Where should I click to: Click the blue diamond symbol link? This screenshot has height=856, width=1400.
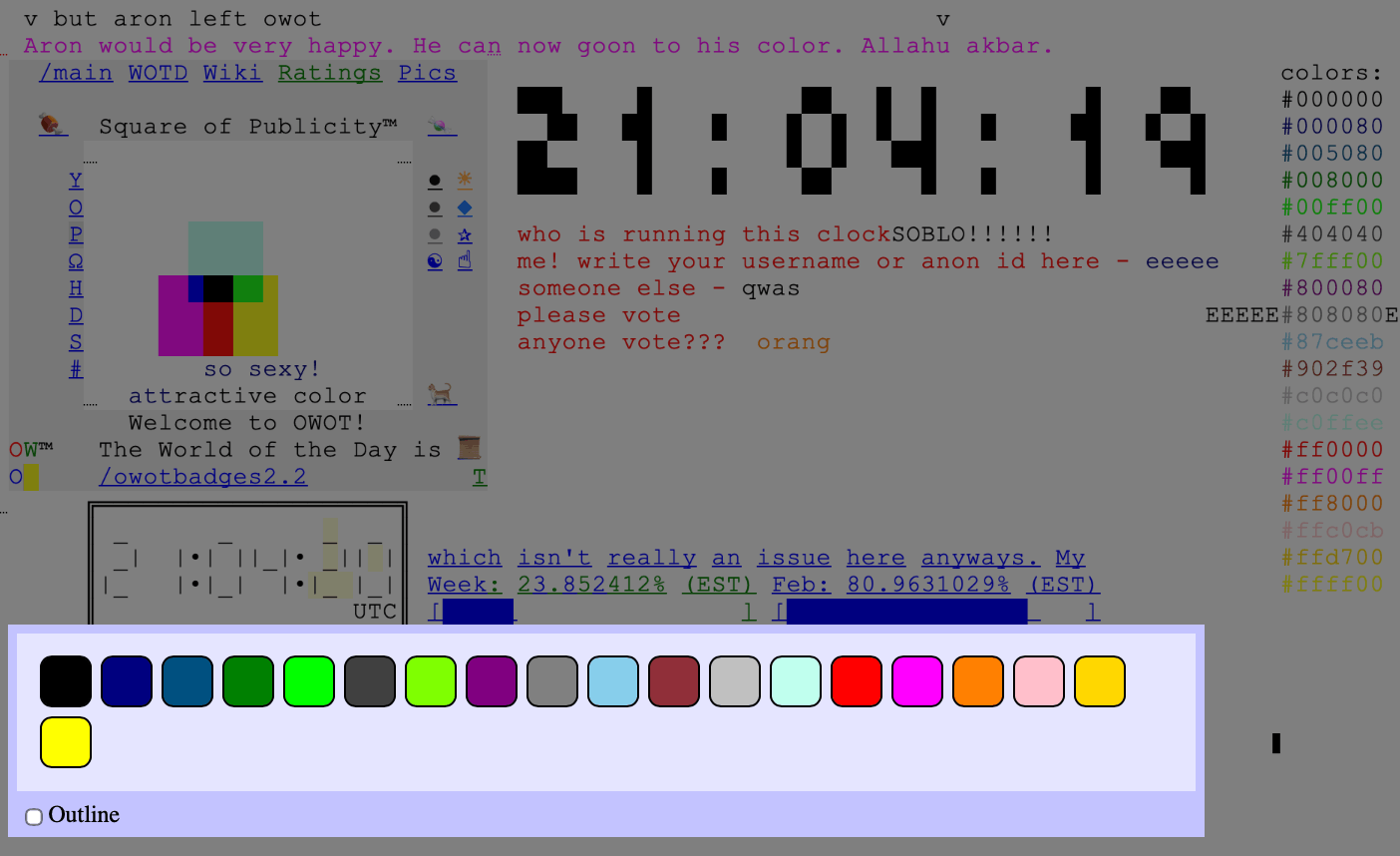[x=465, y=208]
